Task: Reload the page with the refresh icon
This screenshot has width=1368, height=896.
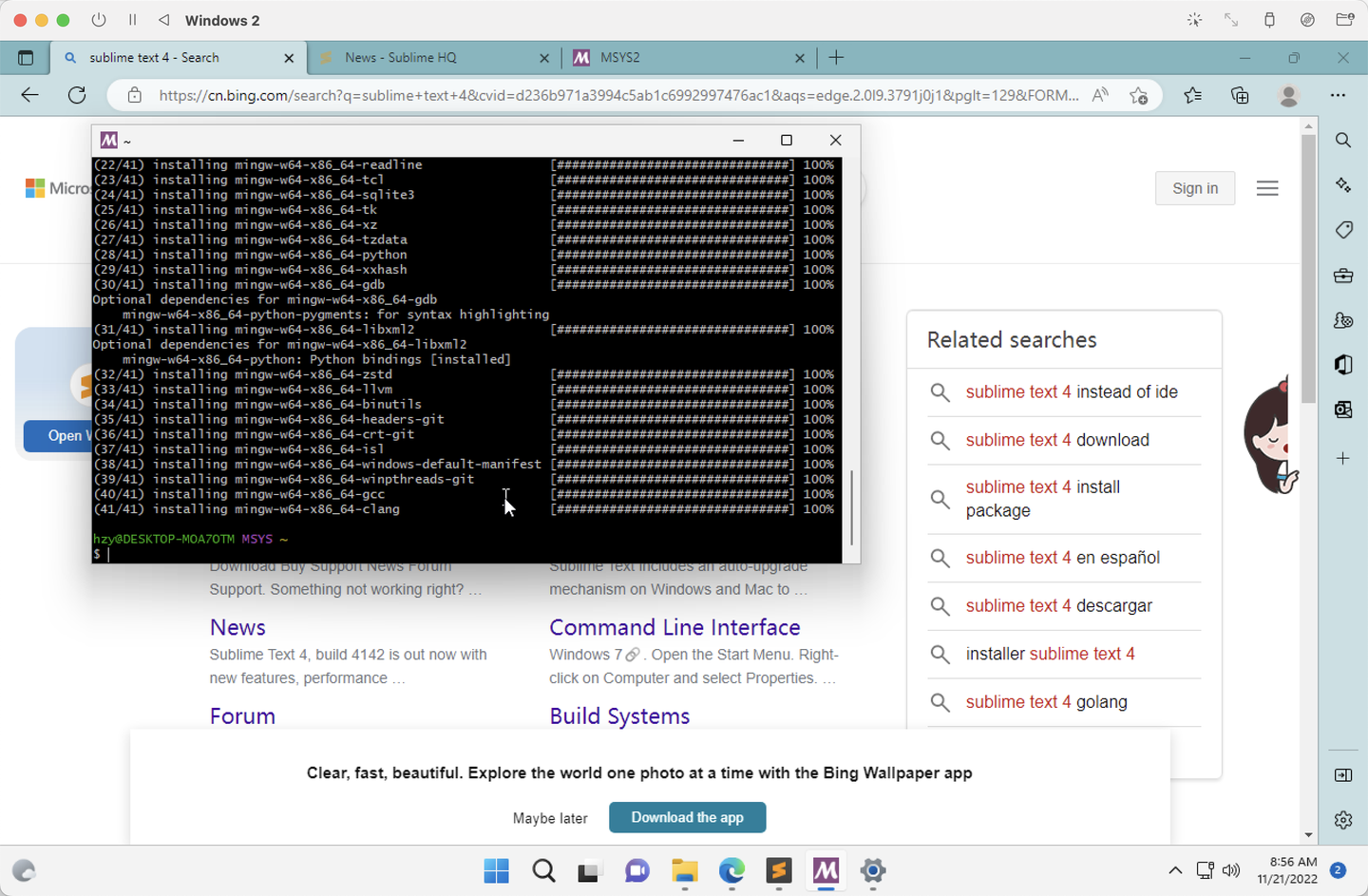Action: point(77,95)
